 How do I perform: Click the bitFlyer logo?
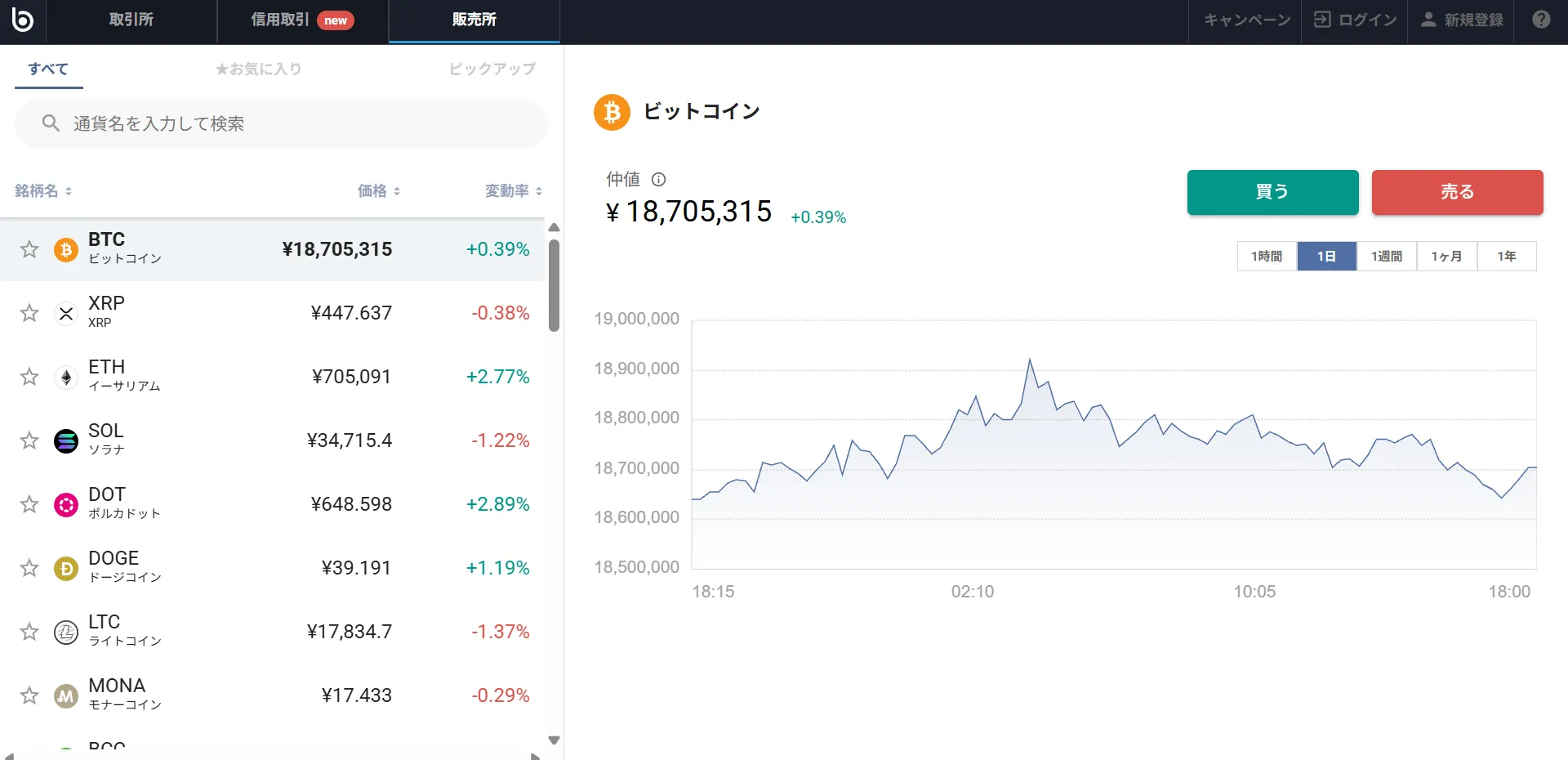pyautogui.click(x=23, y=20)
